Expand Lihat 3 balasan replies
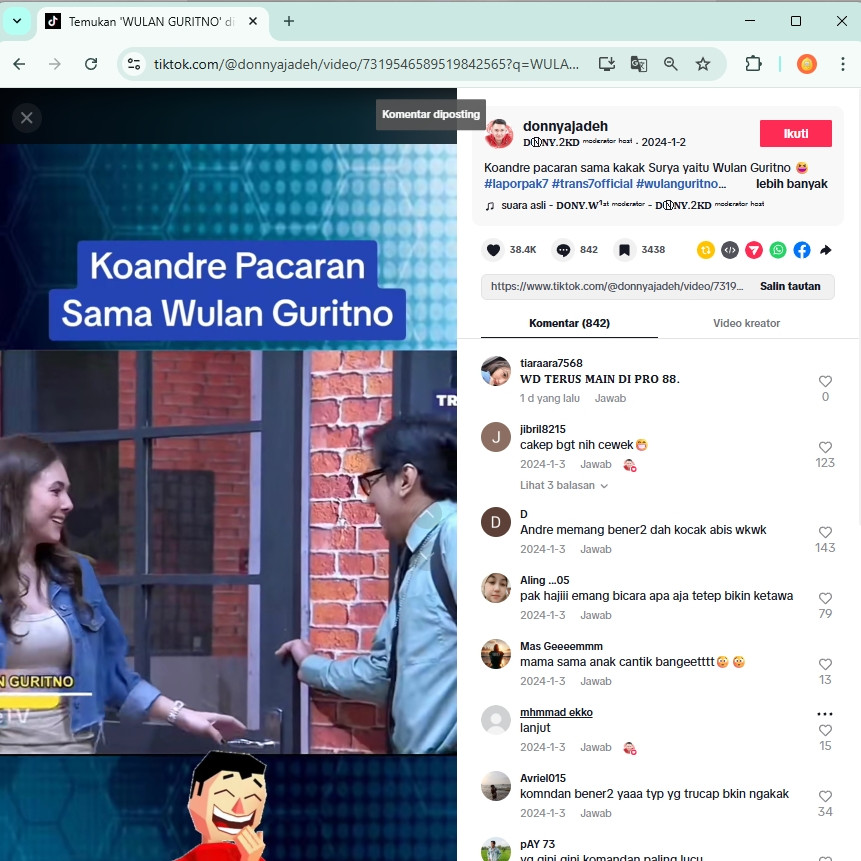 tap(564, 485)
